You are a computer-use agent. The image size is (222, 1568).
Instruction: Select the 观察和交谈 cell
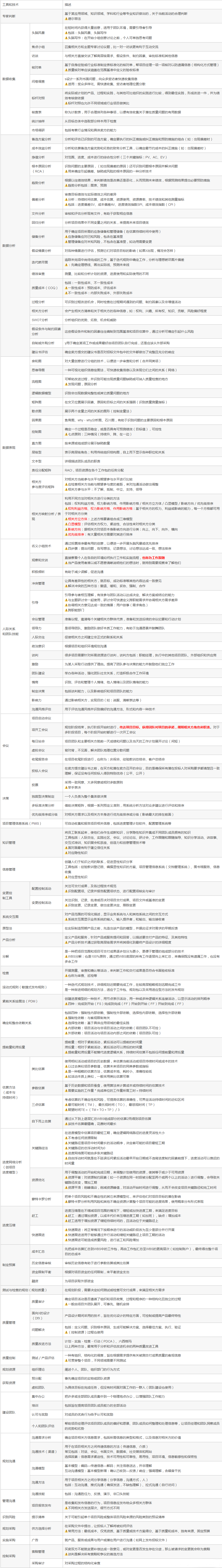[x=46, y=560]
